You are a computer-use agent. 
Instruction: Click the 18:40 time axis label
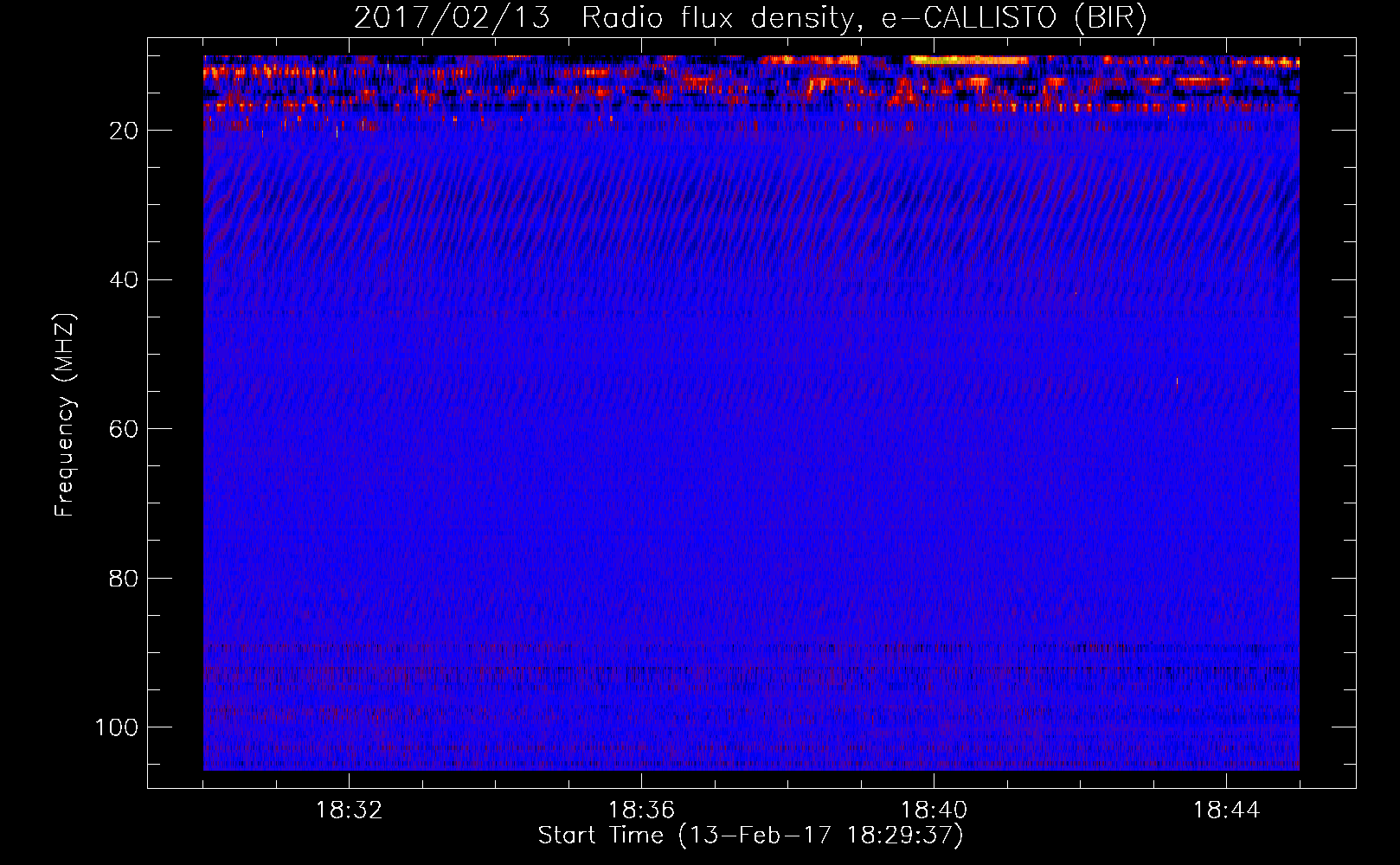[934, 811]
